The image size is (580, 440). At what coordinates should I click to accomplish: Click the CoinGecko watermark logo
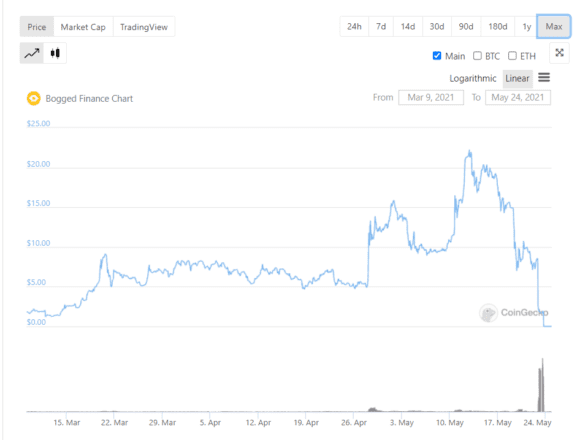(489, 313)
